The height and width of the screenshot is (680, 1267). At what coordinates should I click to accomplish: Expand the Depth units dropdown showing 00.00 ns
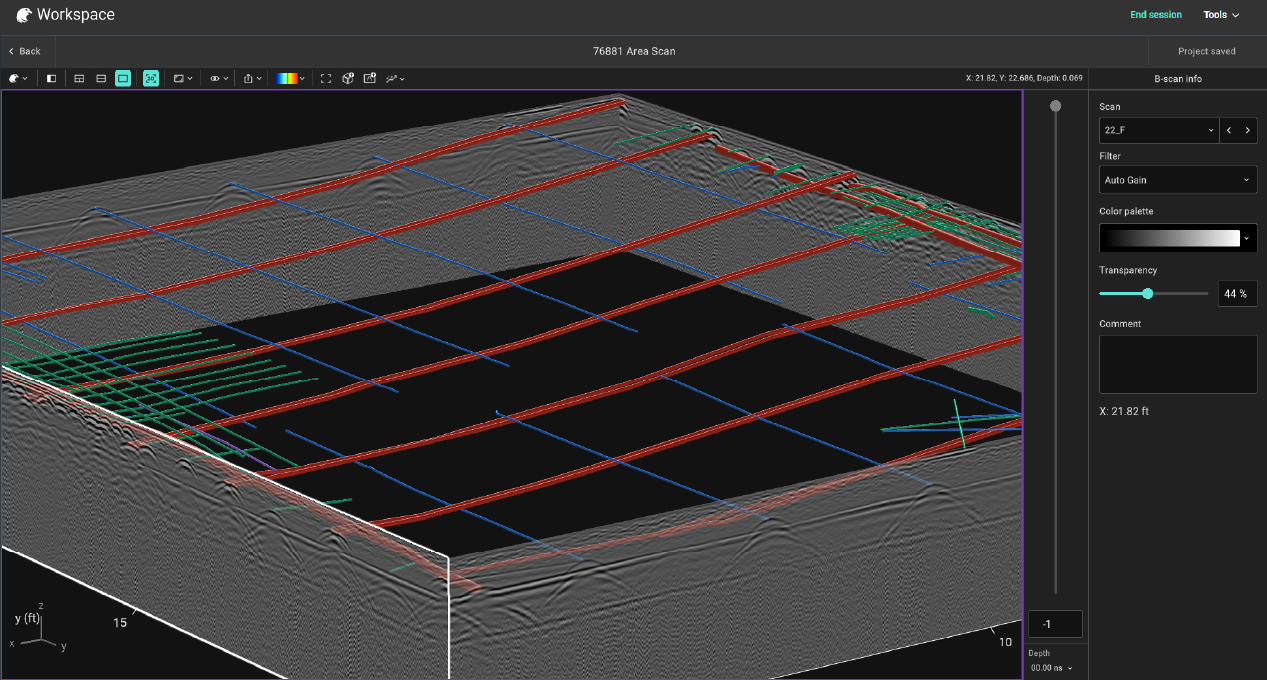pyautogui.click(x=1051, y=666)
